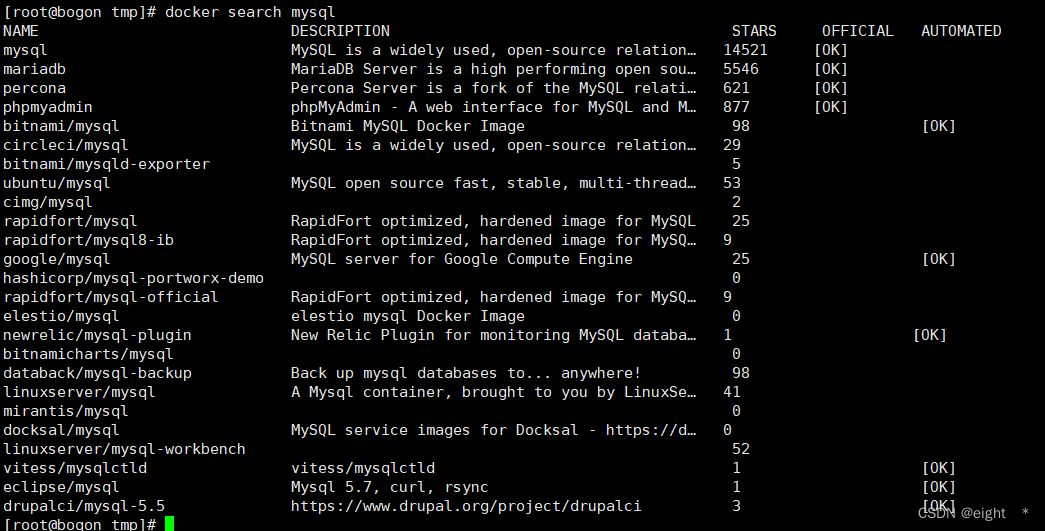Click the 'CSDN @eight' watermark text
Screen dimensions: 1045x531
(x=962, y=513)
